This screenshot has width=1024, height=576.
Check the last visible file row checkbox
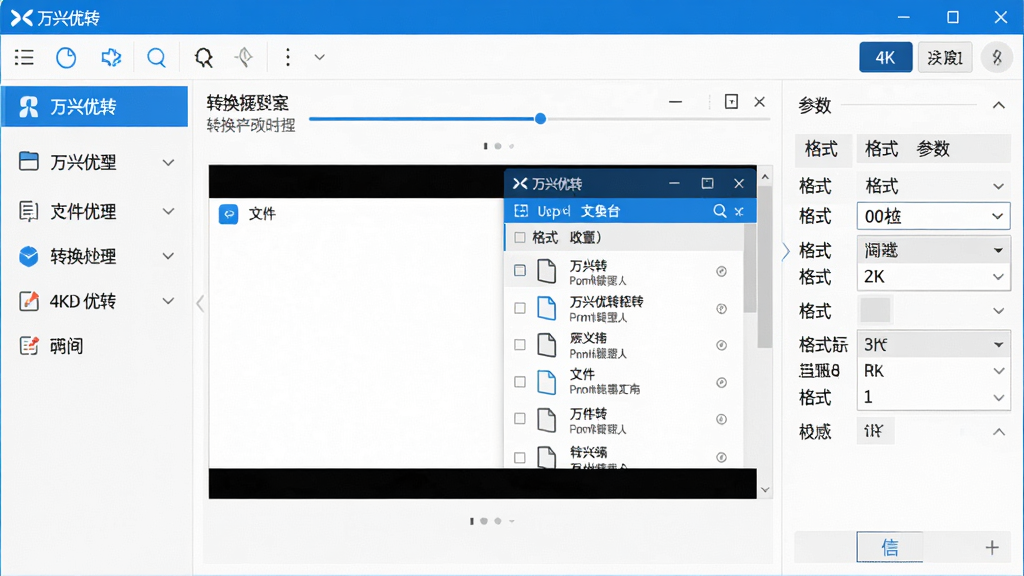point(520,457)
